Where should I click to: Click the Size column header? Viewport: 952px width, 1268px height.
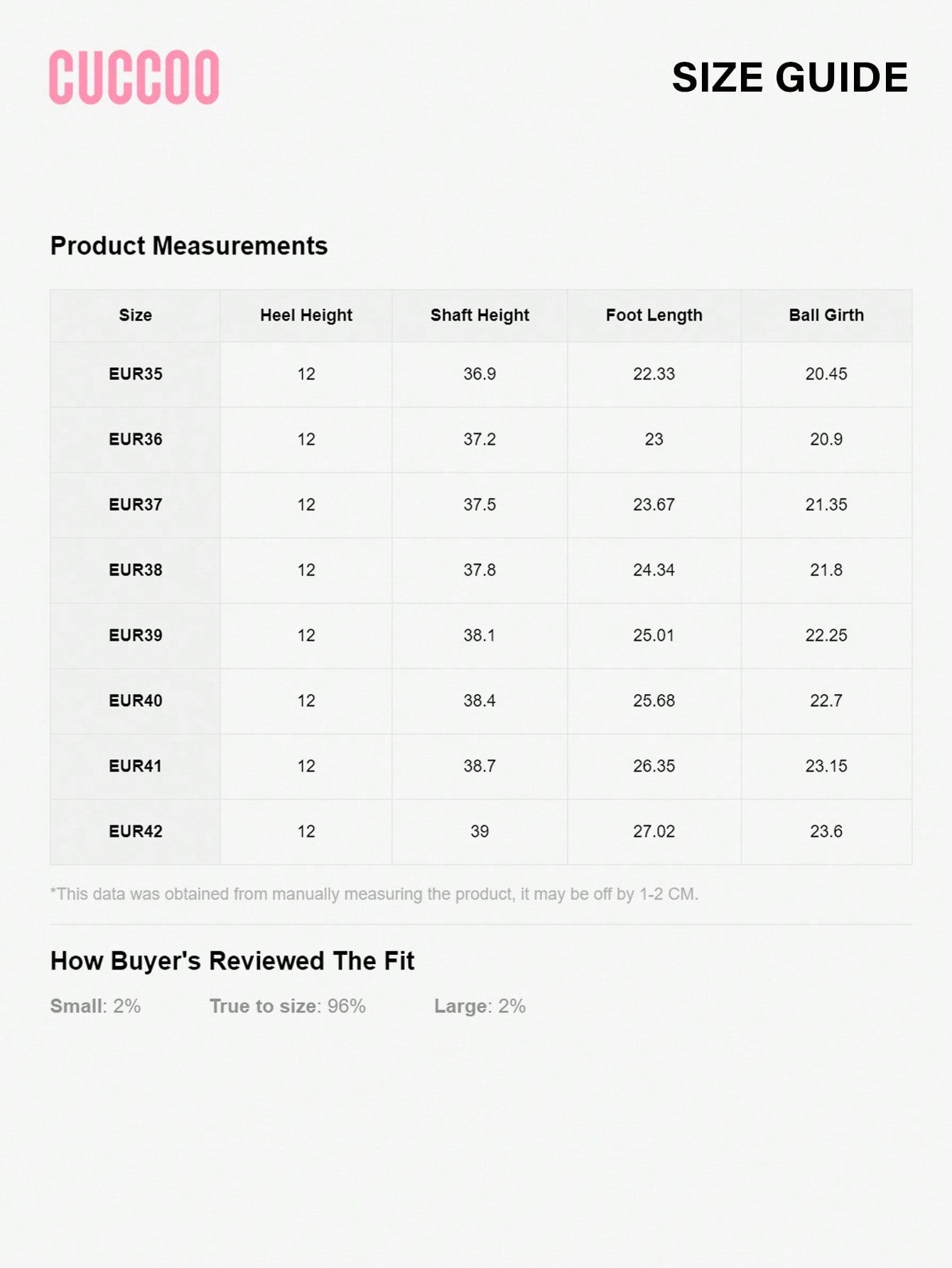[135, 315]
